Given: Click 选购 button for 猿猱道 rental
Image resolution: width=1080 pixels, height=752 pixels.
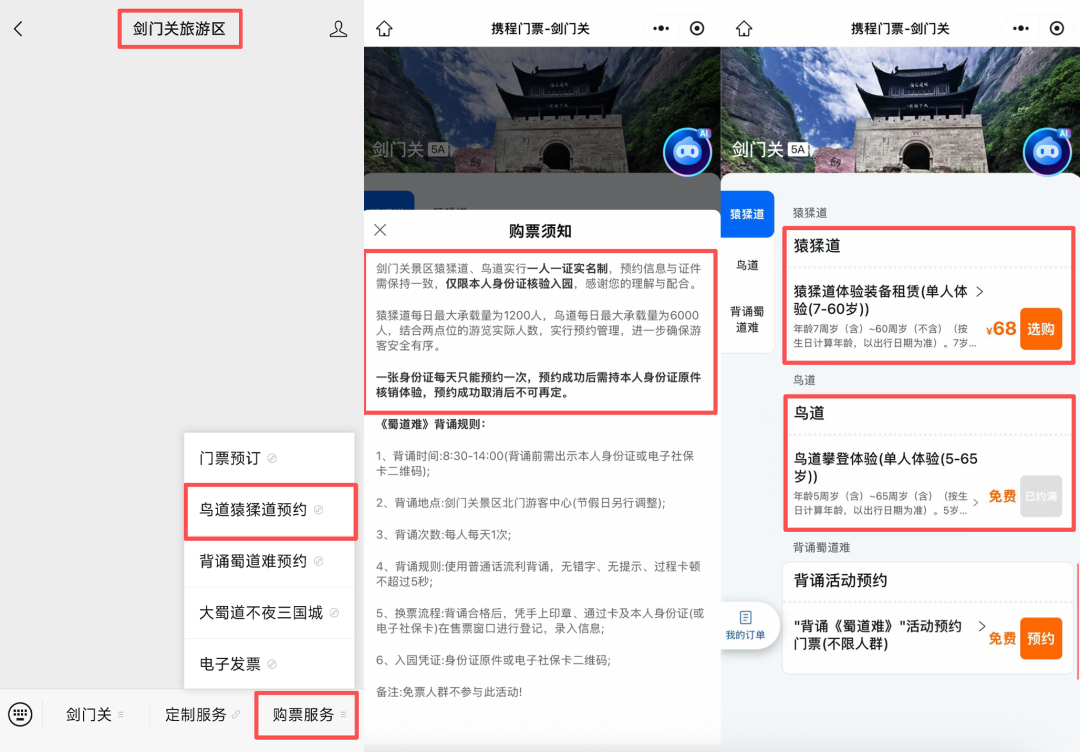Looking at the screenshot, I should pyautogui.click(x=1041, y=329).
